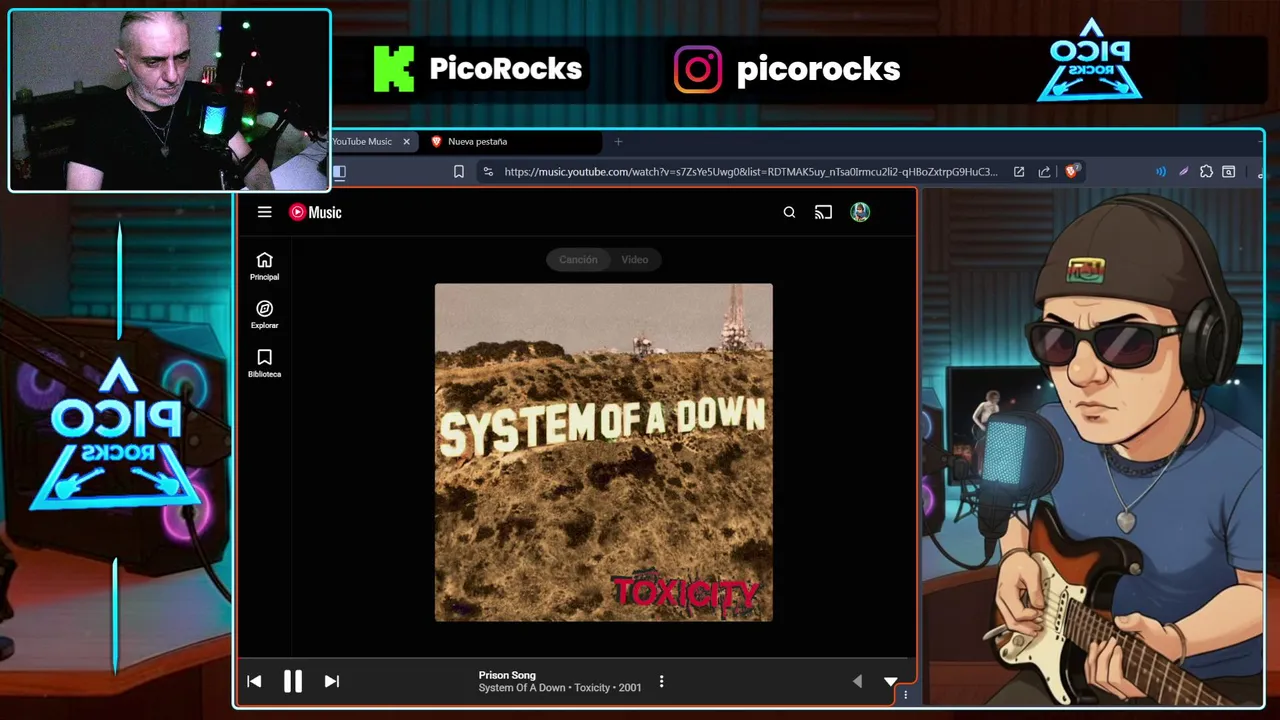Go to Principal home section
Image resolution: width=1280 pixels, height=720 pixels.
tap(264, 267)
